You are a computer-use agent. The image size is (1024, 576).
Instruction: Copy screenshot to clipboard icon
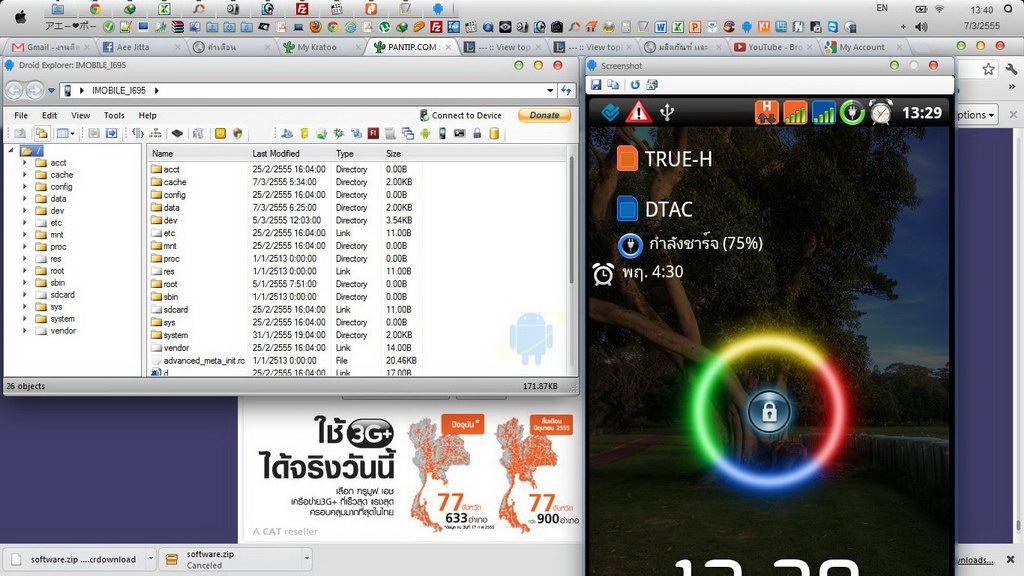(613, 84)
